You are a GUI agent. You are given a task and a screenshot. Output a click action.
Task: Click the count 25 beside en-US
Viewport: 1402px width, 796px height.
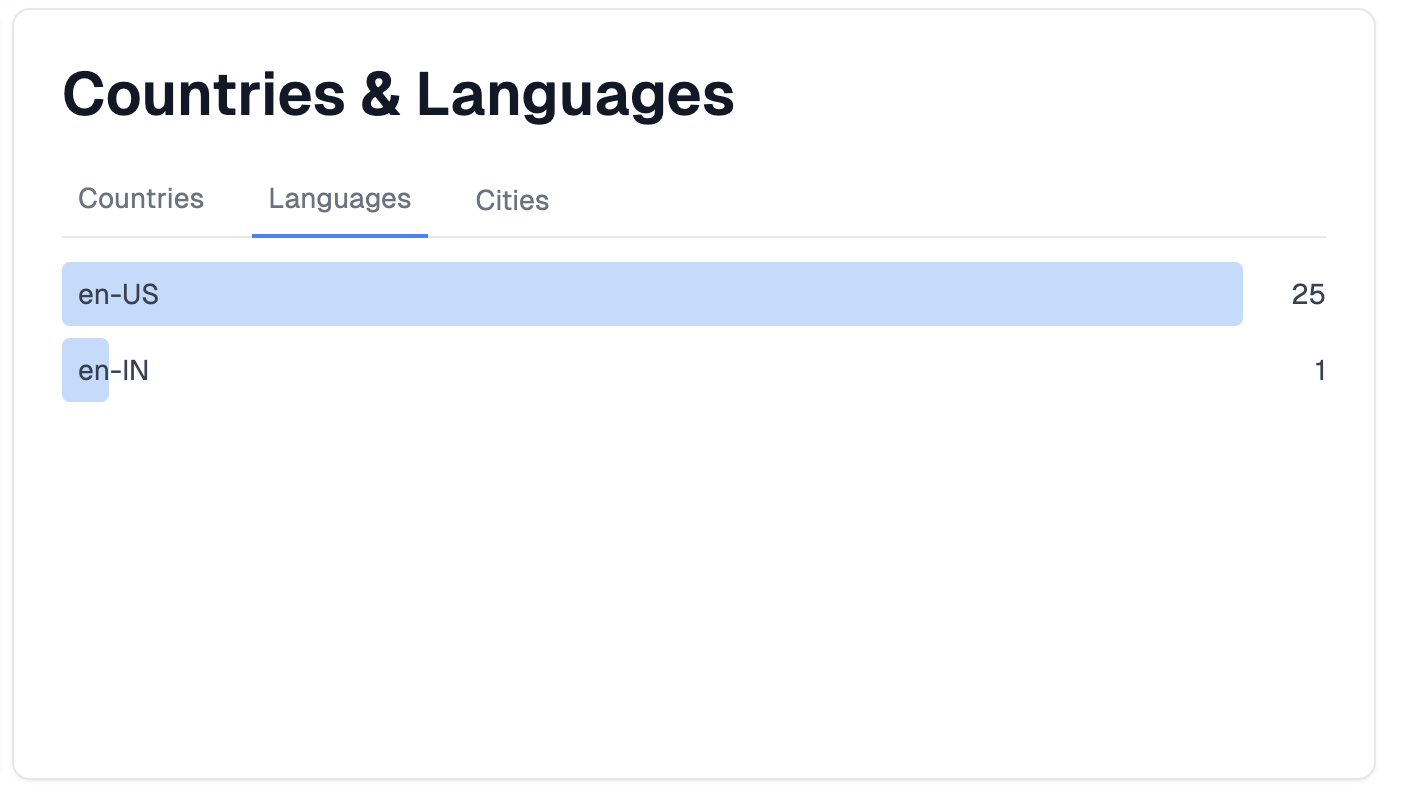1308,294
